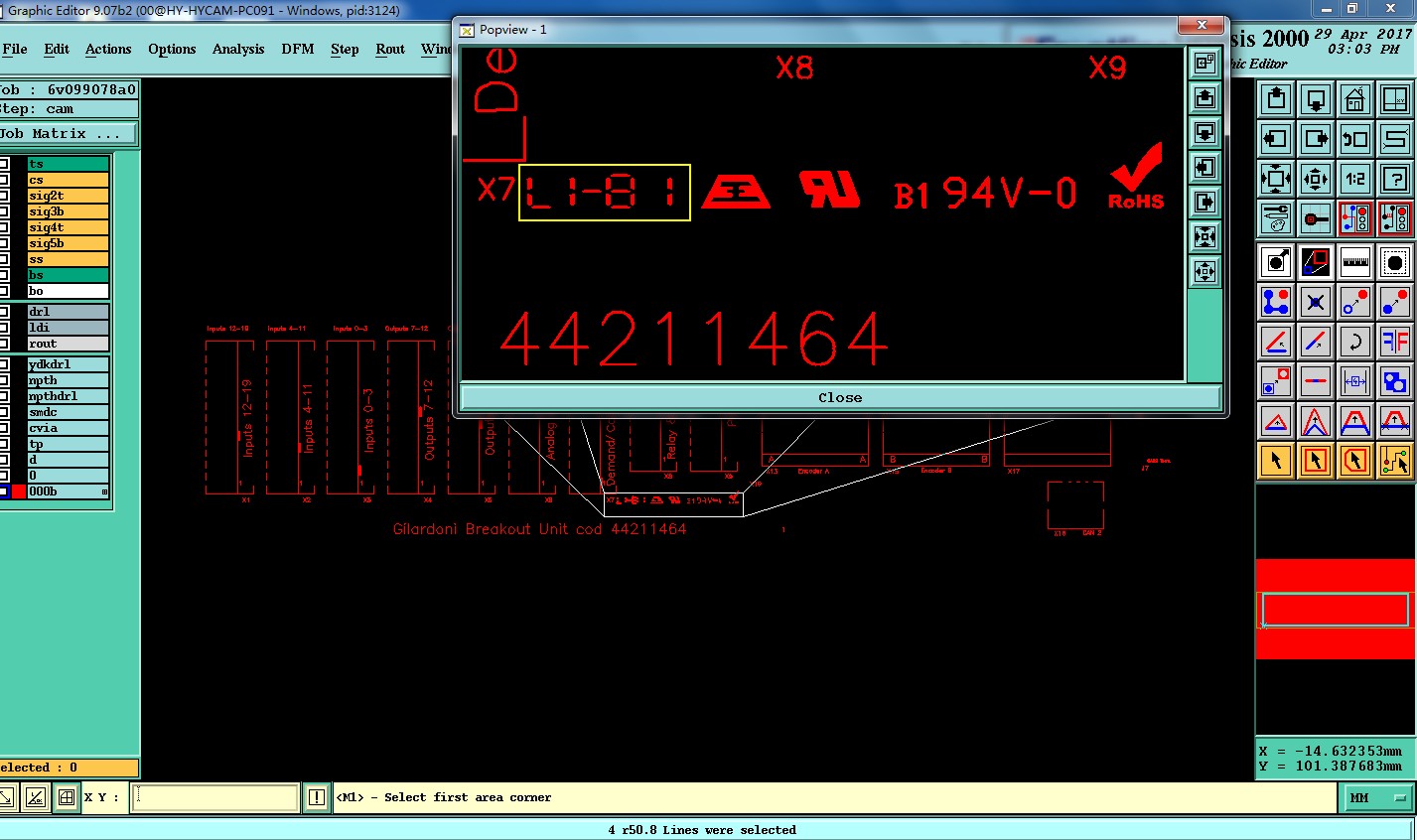Click the pan up icon in main toolbar
1417x840 pixels.
(1276, 99)
